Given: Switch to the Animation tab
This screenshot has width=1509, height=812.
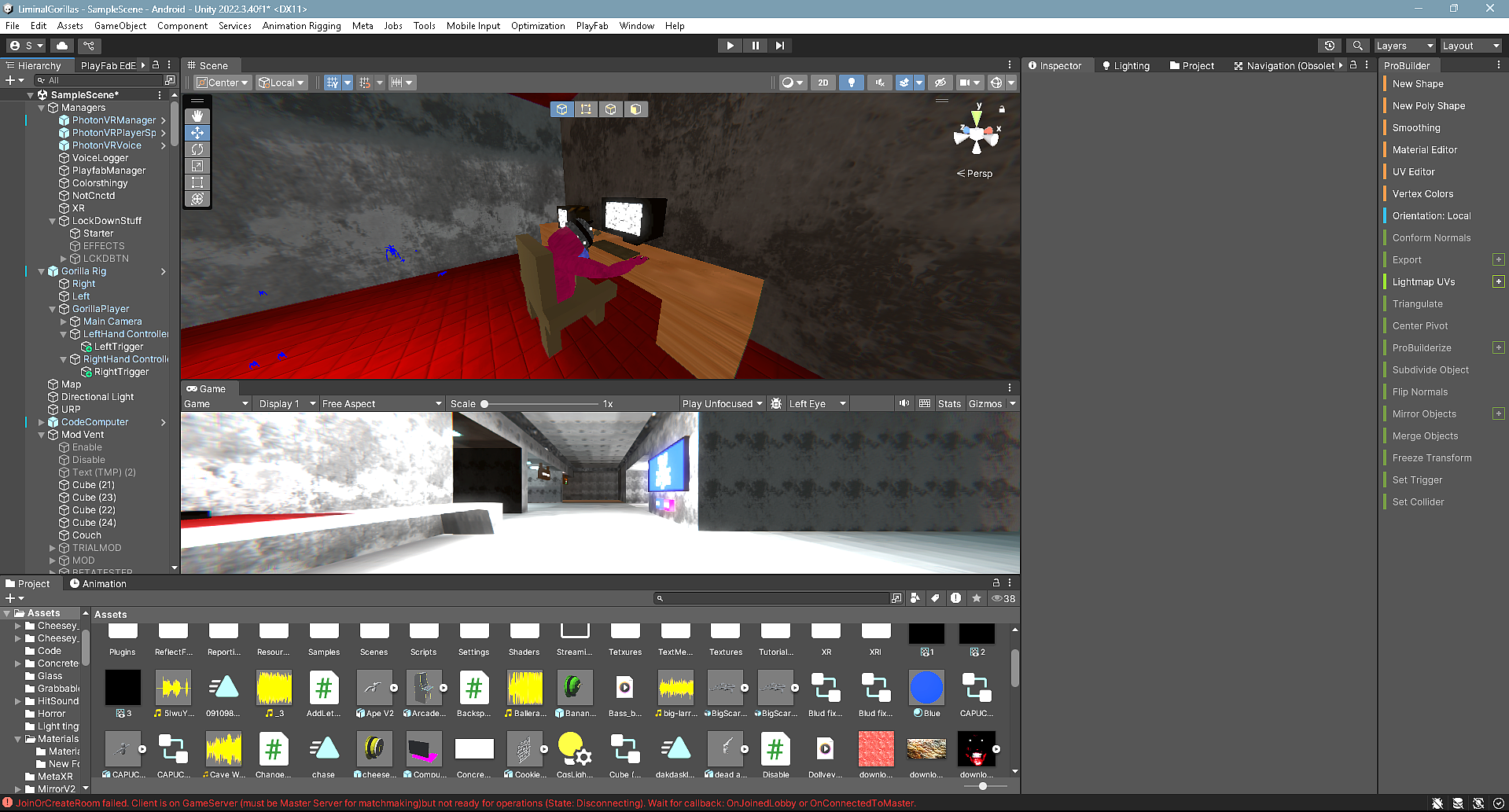Looking at the screenshot, I should pyautogui.click(x=98, y=584).
